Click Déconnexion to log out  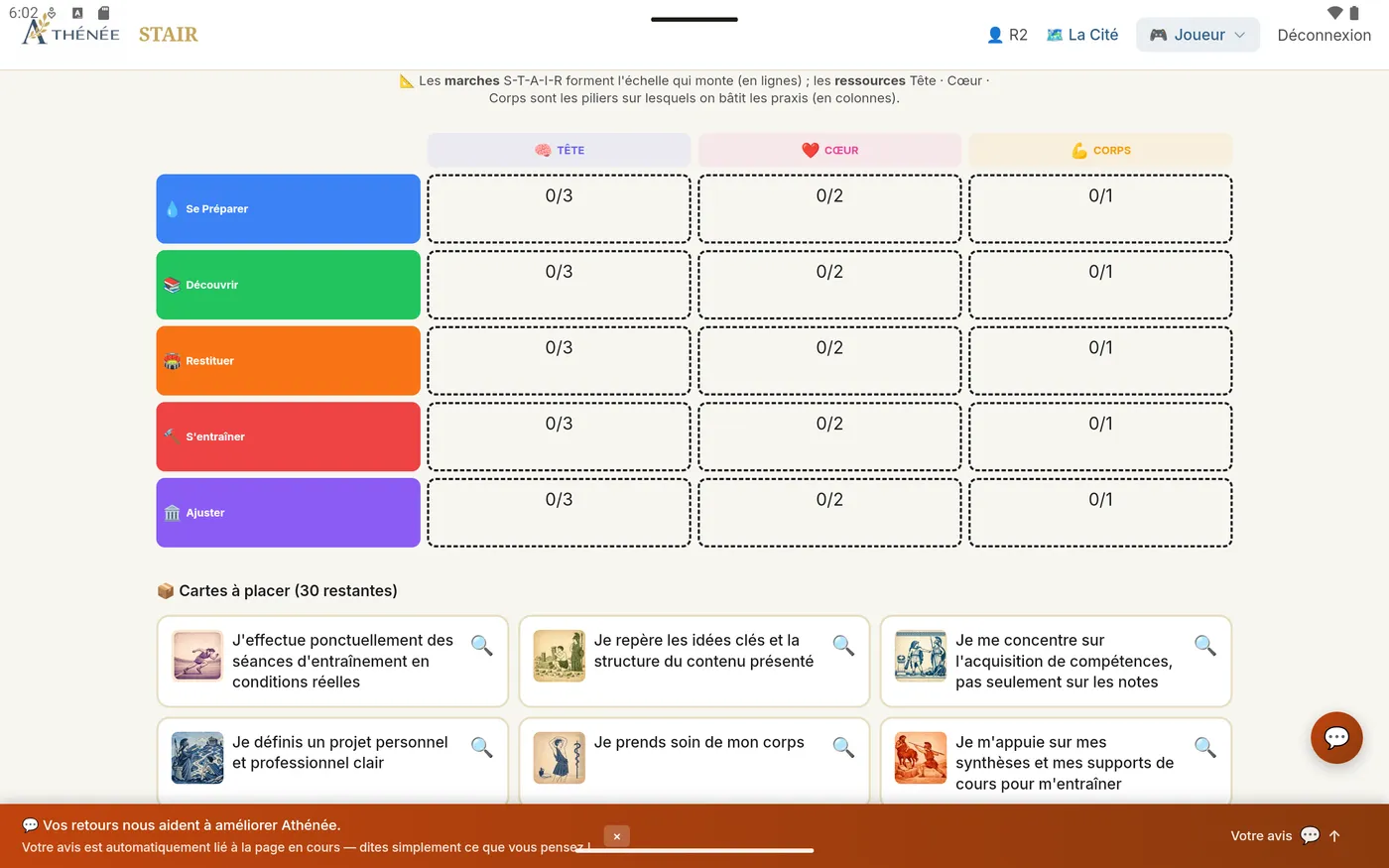[1324, 35]
